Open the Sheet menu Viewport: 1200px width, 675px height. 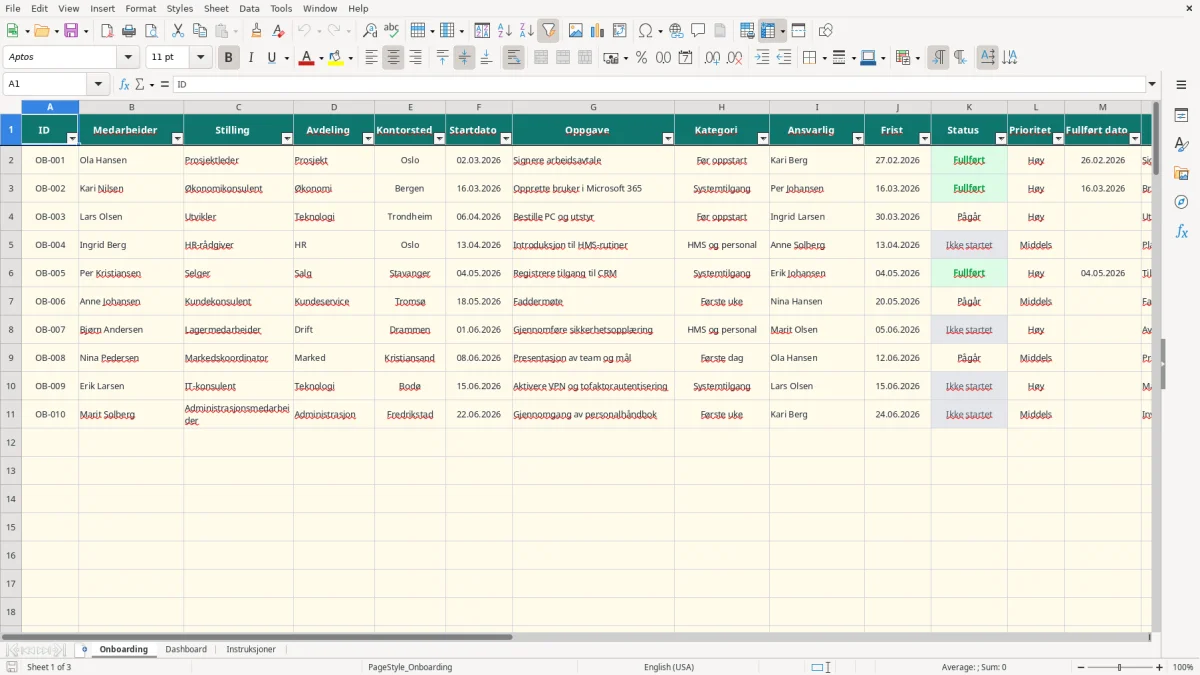click(x=216, y=8)
